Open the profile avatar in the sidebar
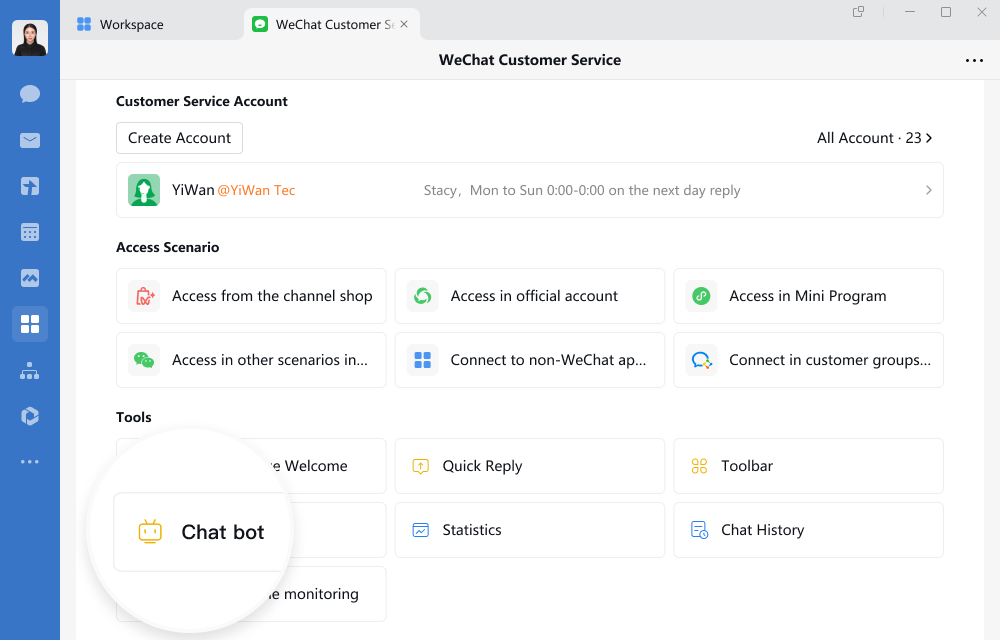 click(x=30, y=38)
